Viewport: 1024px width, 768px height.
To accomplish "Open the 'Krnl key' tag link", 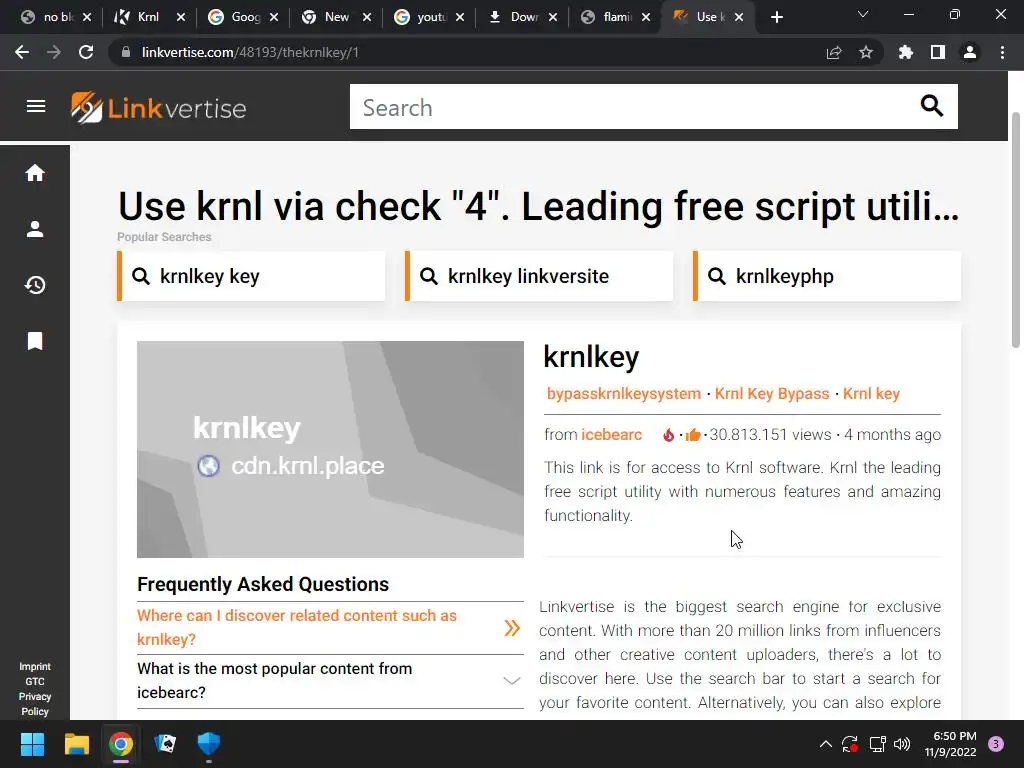I will tap(871, 394).
